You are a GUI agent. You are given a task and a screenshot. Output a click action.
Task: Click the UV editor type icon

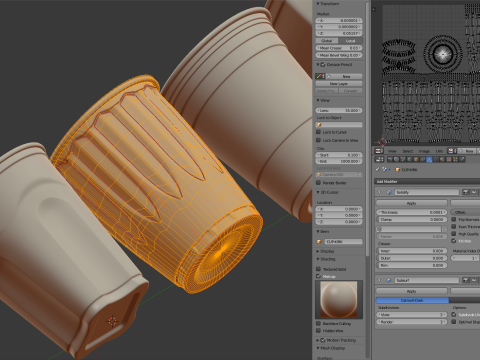click(379, 151)
